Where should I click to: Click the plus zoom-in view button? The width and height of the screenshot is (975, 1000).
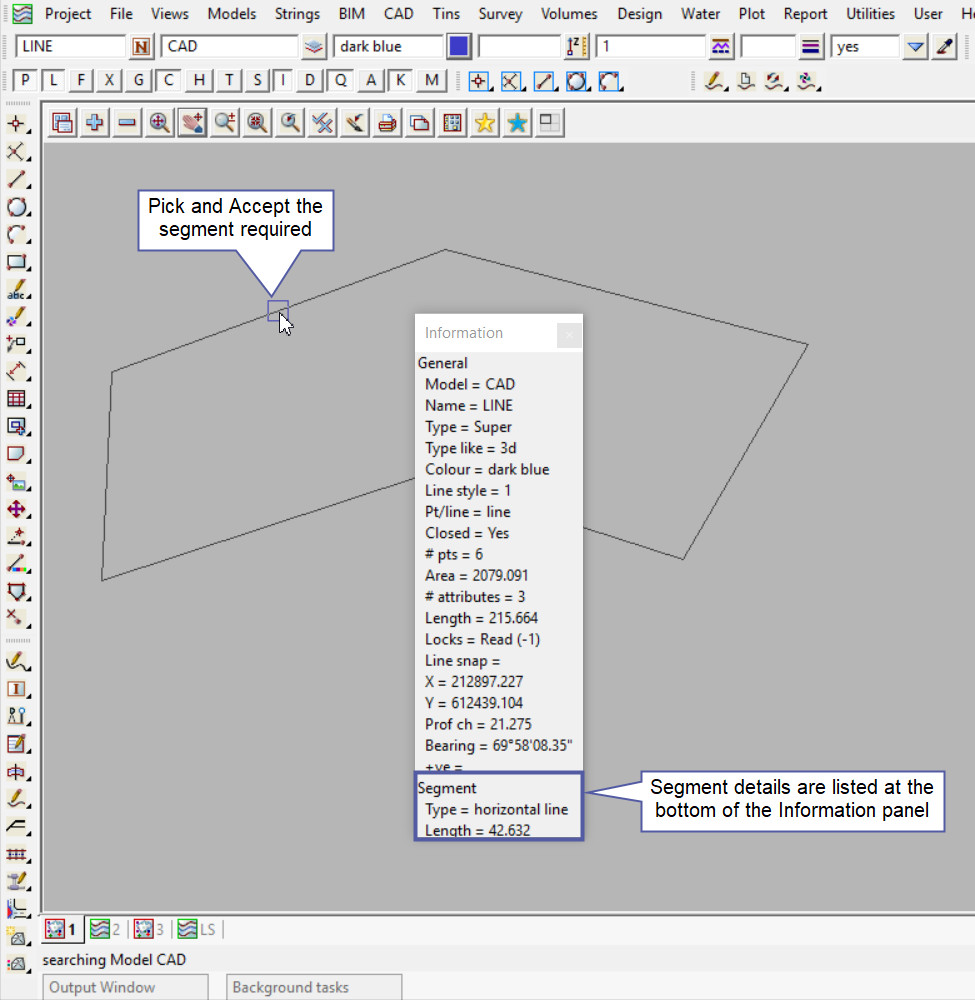[95, 123]
